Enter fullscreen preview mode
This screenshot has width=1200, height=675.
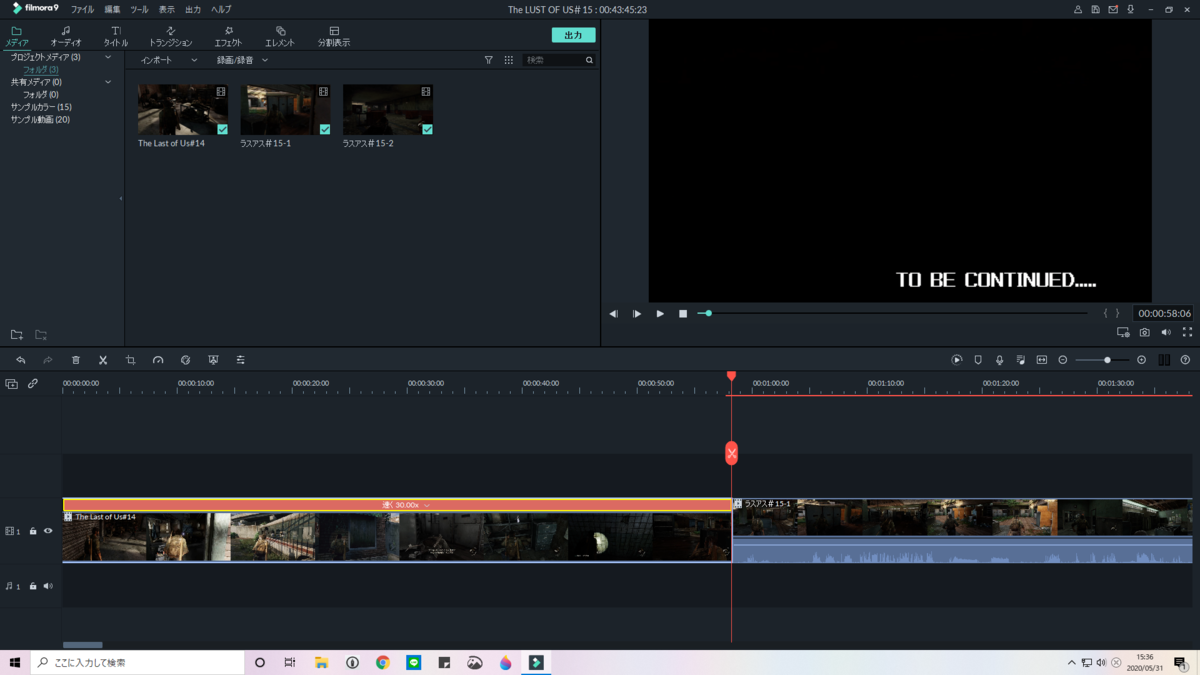click(x=1187, y=332)
